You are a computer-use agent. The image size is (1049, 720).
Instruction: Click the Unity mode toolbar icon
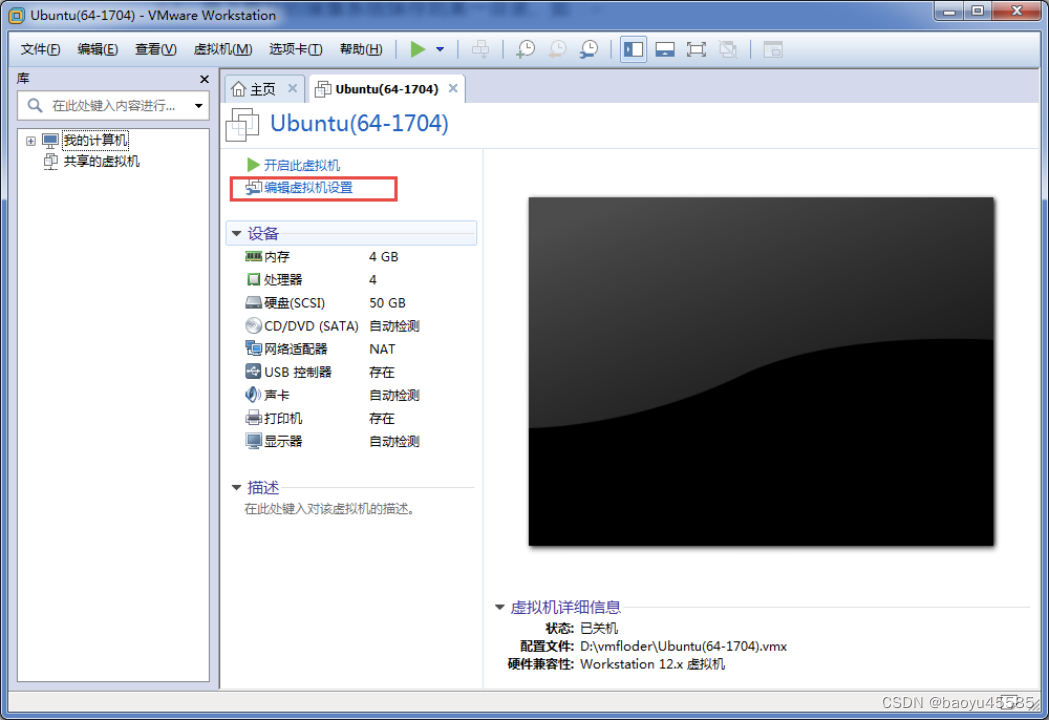pyautogui.click(x=728, y=50)
